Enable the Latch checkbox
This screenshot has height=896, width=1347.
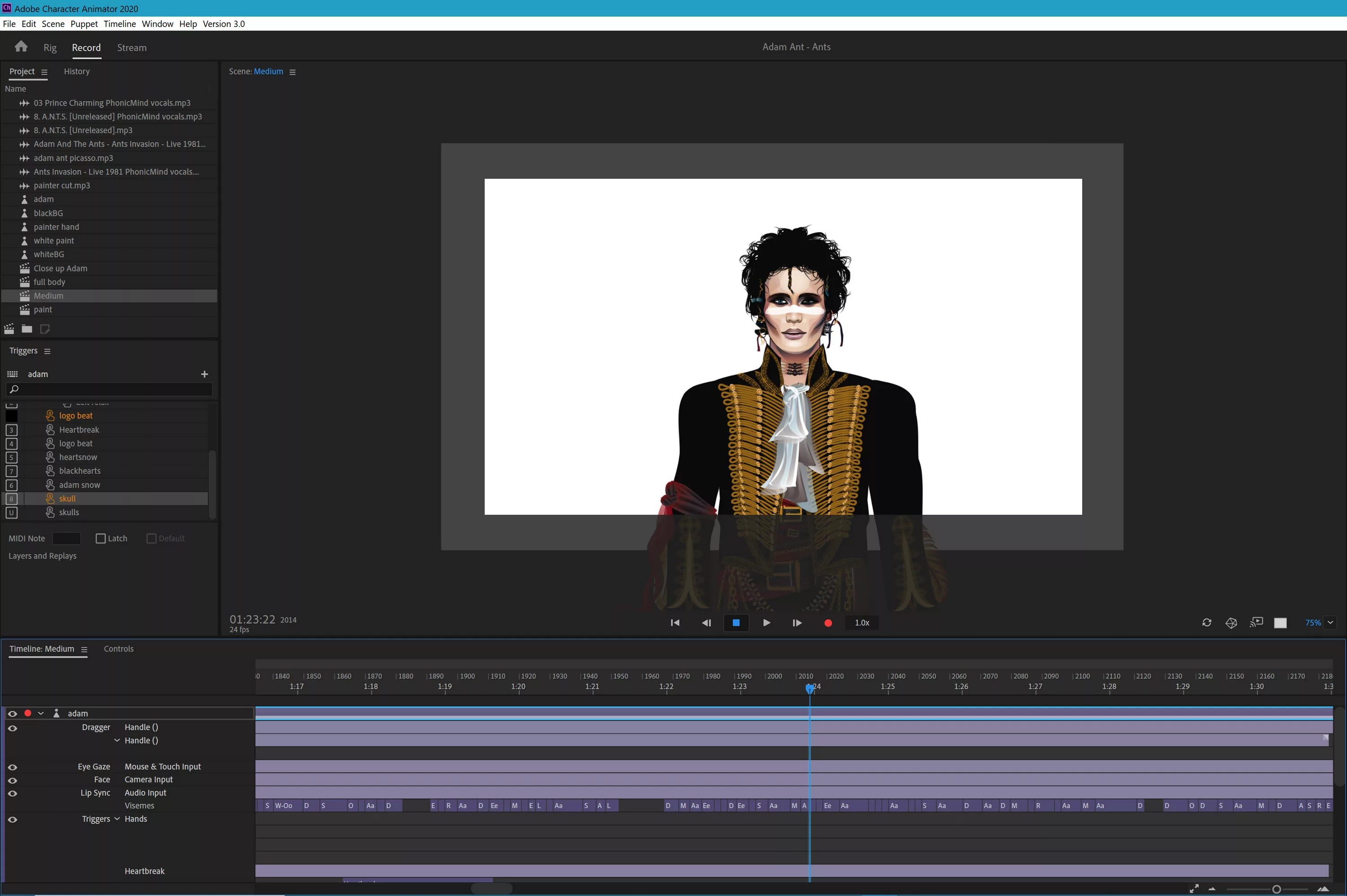[101, 538]
